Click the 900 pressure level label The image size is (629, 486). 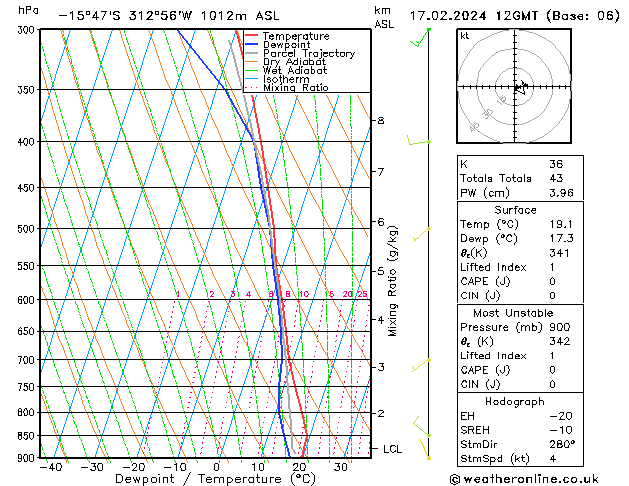(28, 458)
